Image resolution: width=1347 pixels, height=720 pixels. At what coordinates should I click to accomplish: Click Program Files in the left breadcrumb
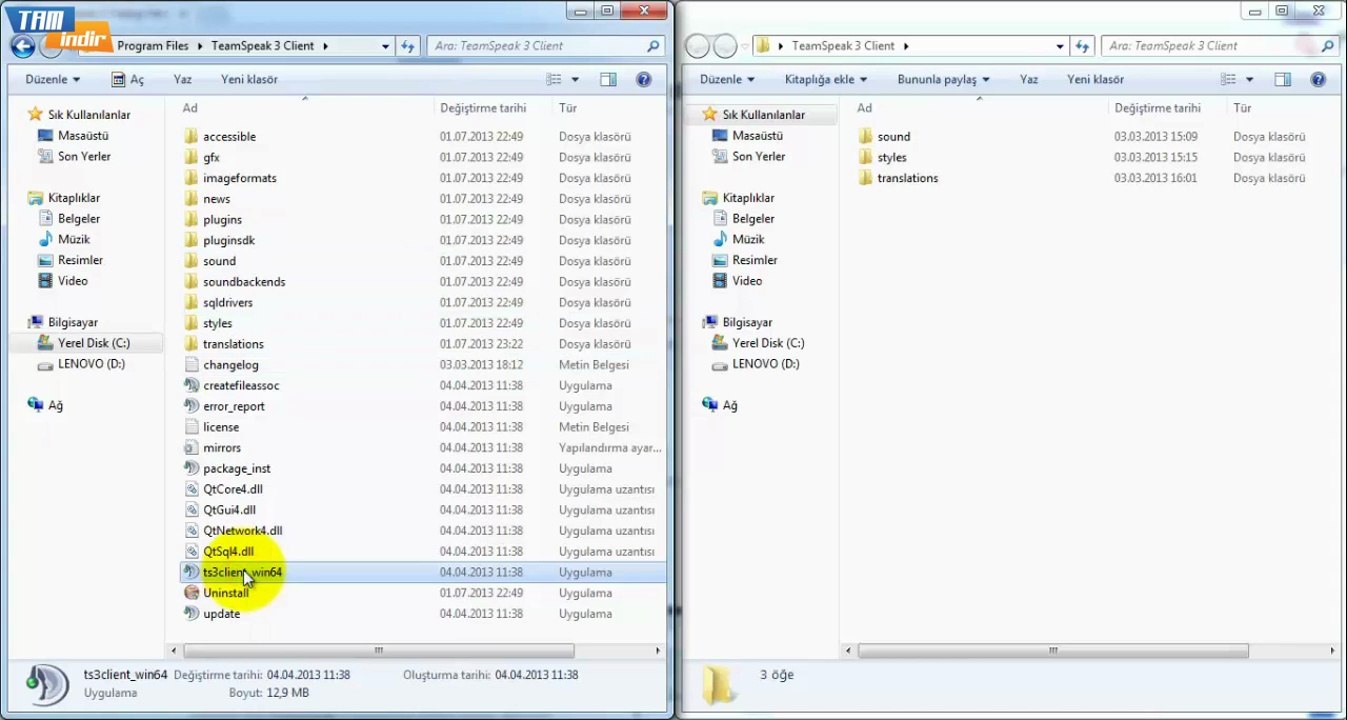tap(153, 46)
